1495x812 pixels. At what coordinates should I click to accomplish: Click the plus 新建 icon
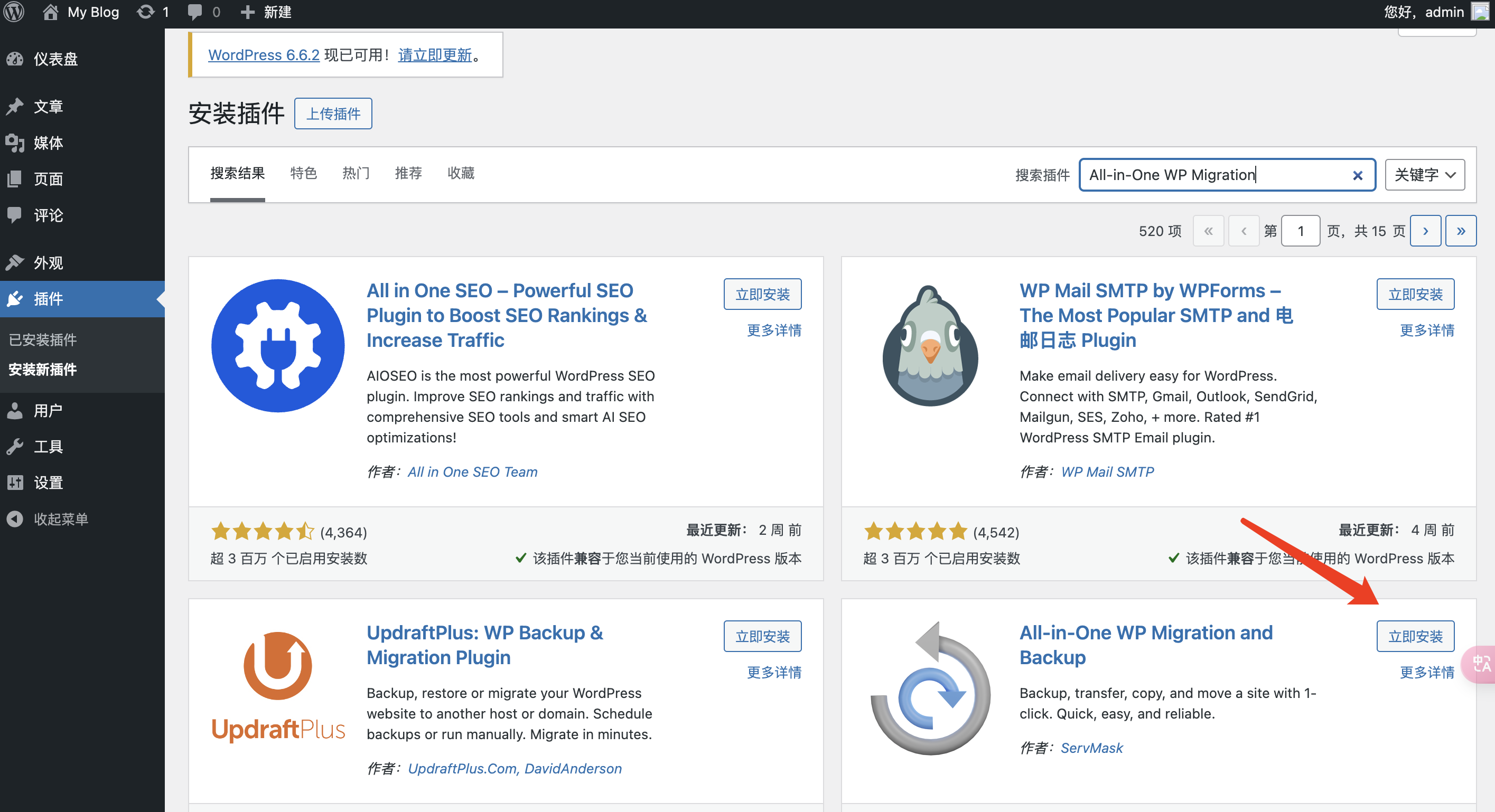click(x=247, y=12)
